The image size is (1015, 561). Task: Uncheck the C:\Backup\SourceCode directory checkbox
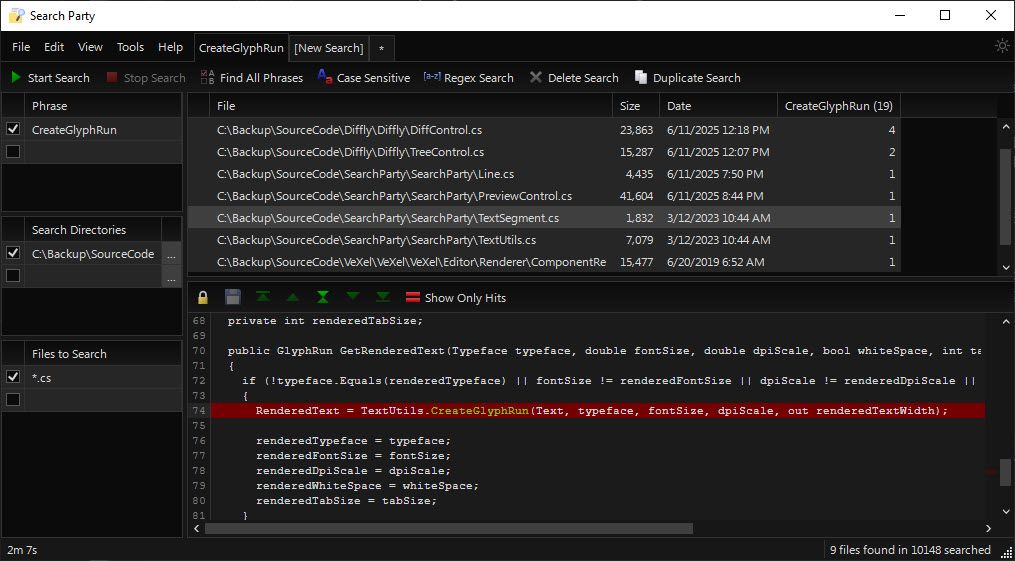[13, 254]
